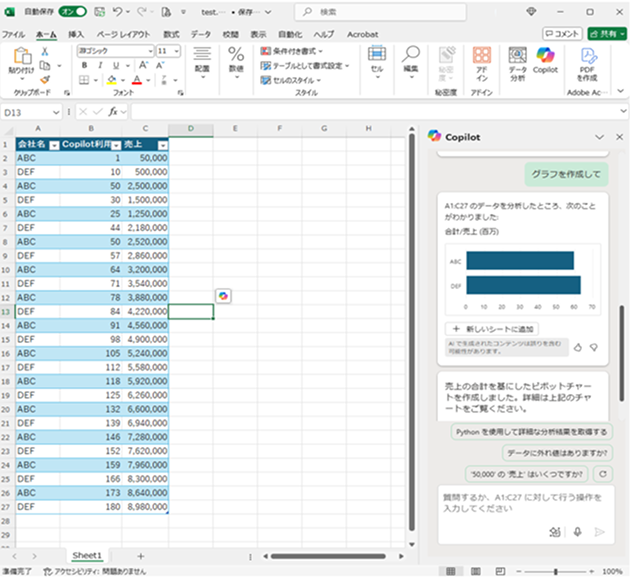Expand the formula bar

623,111
